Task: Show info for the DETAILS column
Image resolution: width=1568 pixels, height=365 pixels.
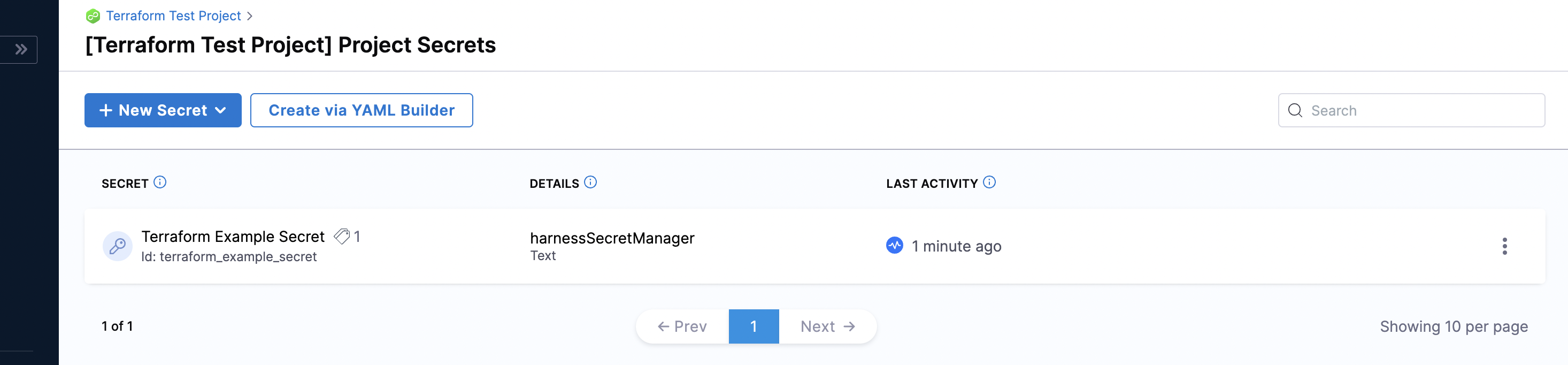Action: tap(590, 182)
